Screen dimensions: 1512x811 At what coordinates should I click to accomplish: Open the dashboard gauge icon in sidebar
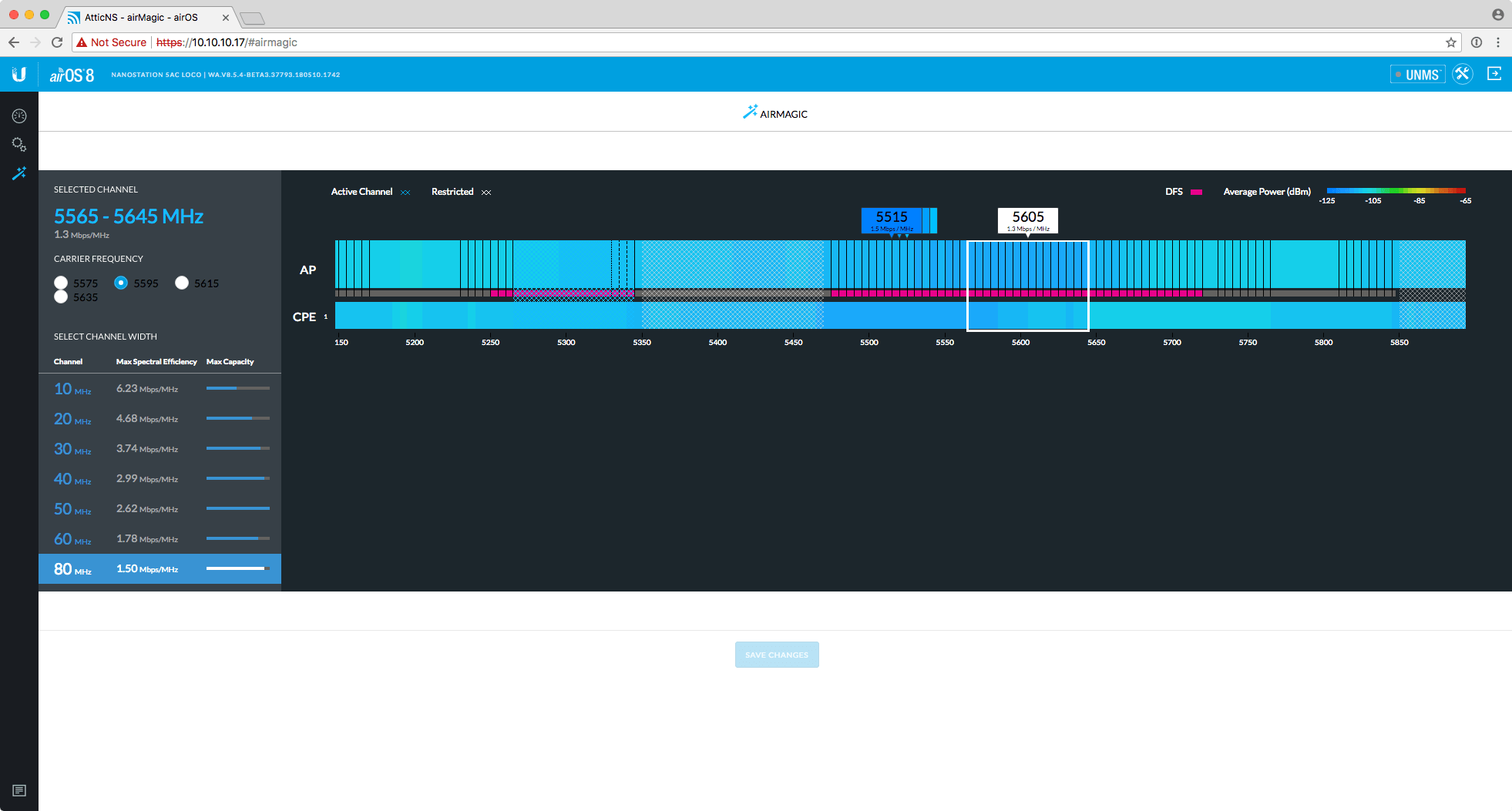tap(19, 116)
